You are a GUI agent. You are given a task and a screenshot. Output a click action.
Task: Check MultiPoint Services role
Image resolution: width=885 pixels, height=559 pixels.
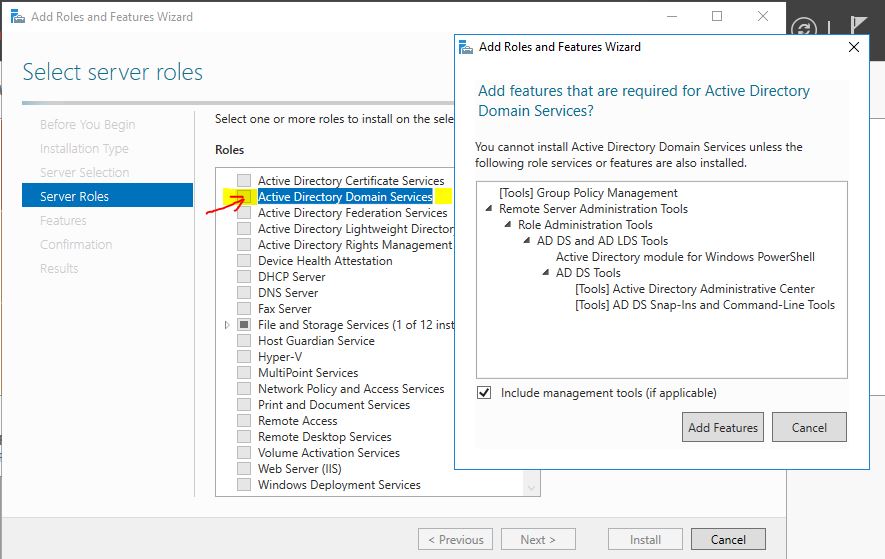click(244, 373)
